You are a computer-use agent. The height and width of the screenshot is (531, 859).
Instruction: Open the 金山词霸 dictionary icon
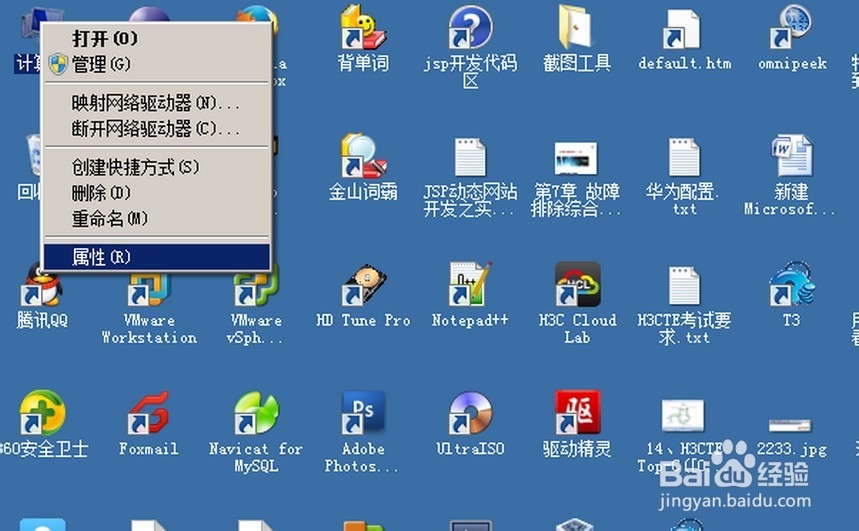point(364,156)
